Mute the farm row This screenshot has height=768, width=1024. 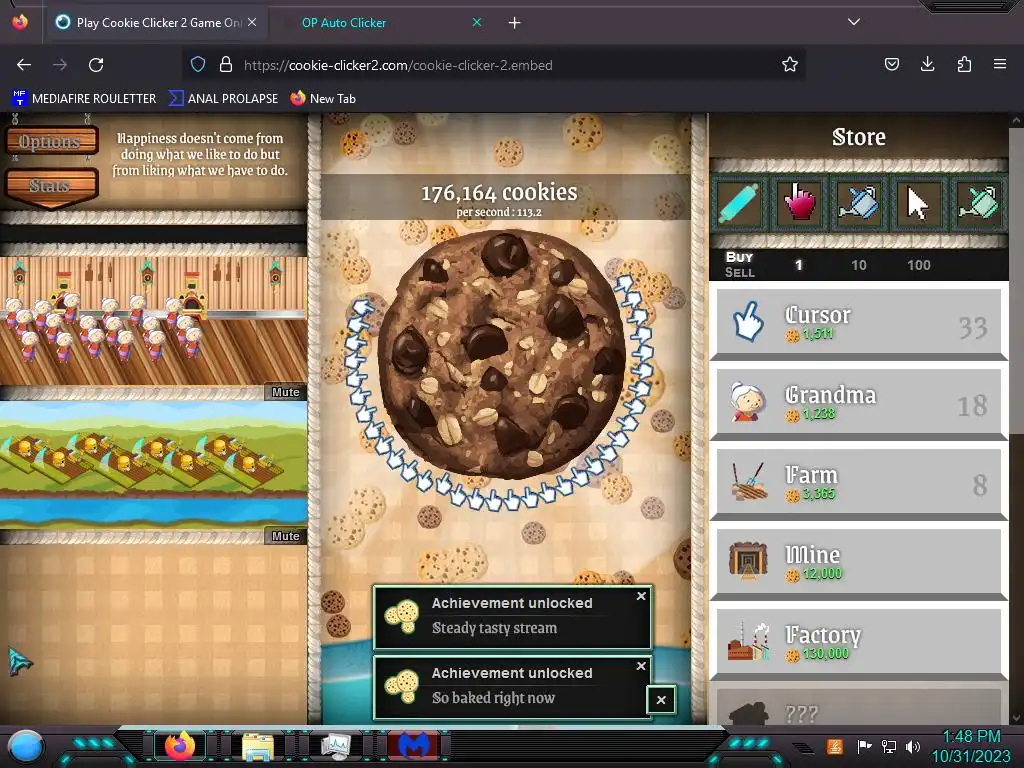285,536
